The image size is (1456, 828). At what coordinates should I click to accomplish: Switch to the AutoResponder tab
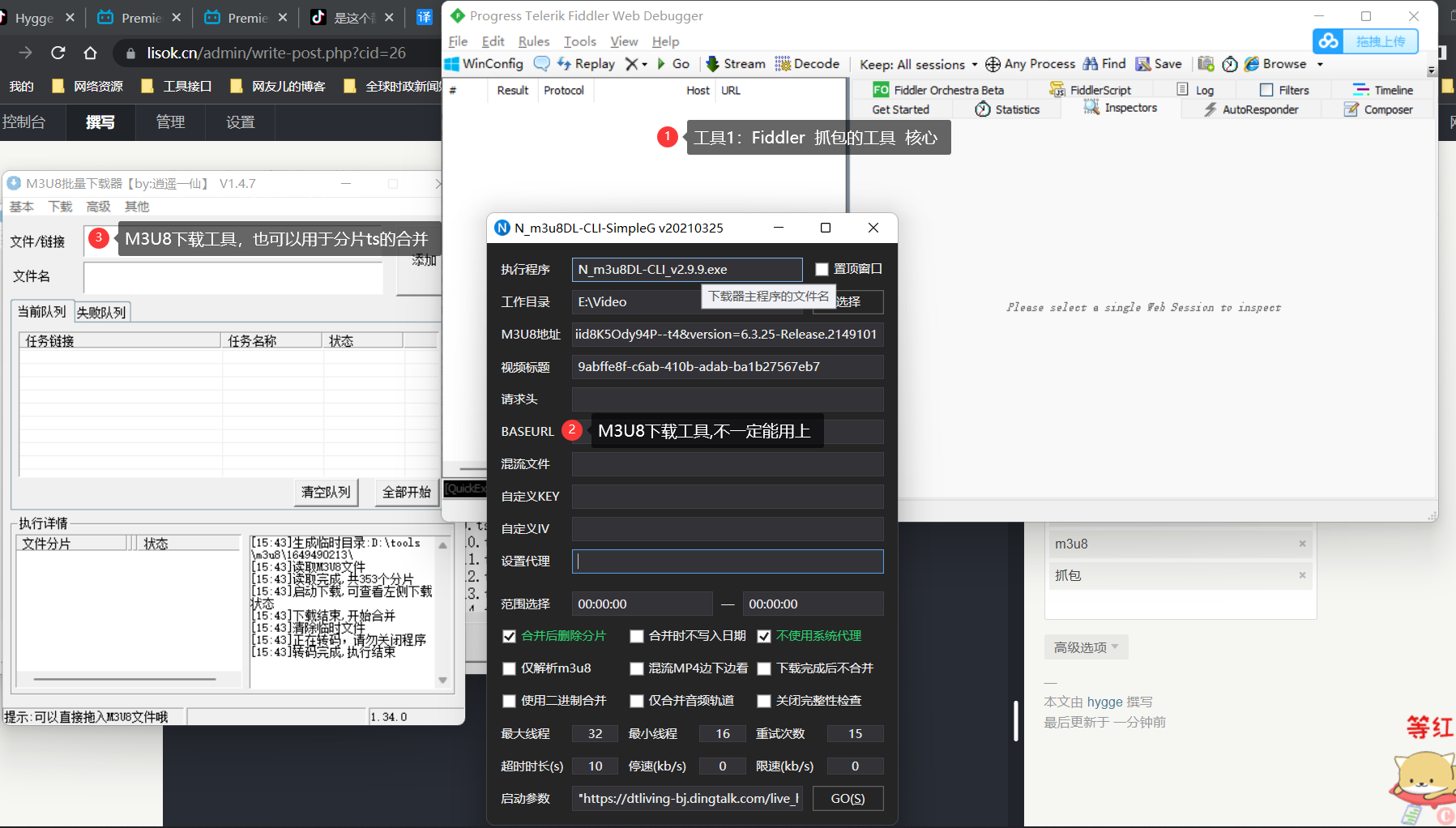click(1251, 109)
